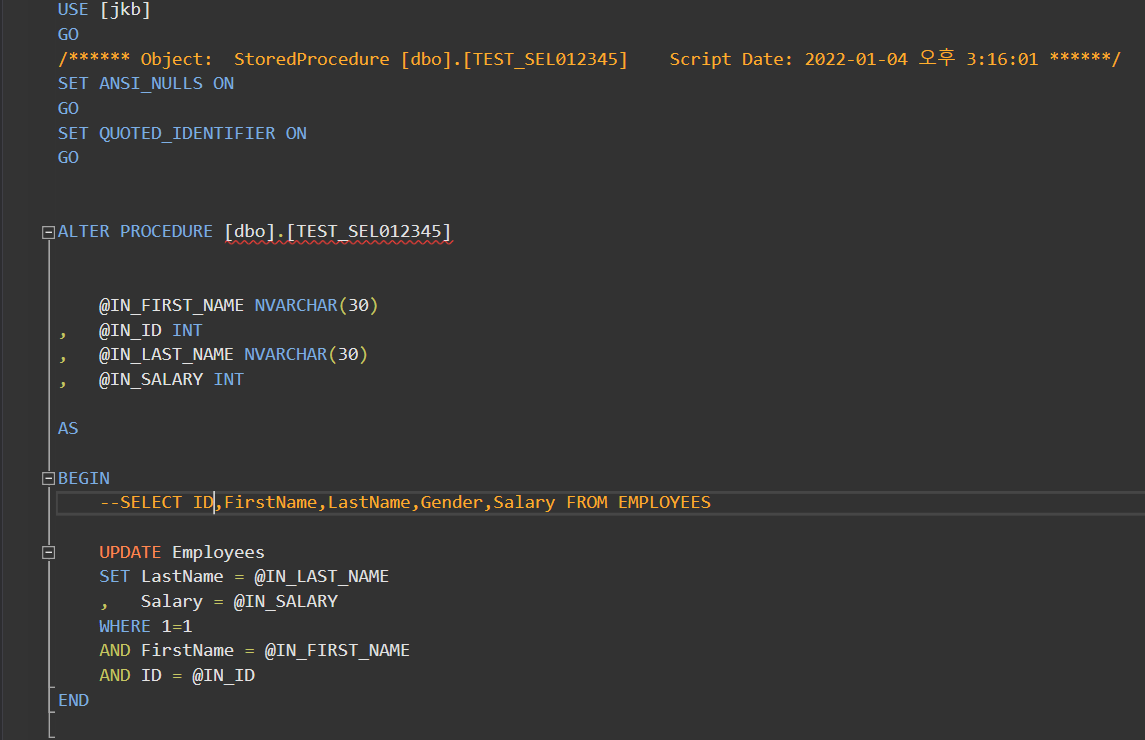
Task: Click the commented SELECT line's EMPLOYEES word
Action: pyautogui.click(x=664, y=503)
